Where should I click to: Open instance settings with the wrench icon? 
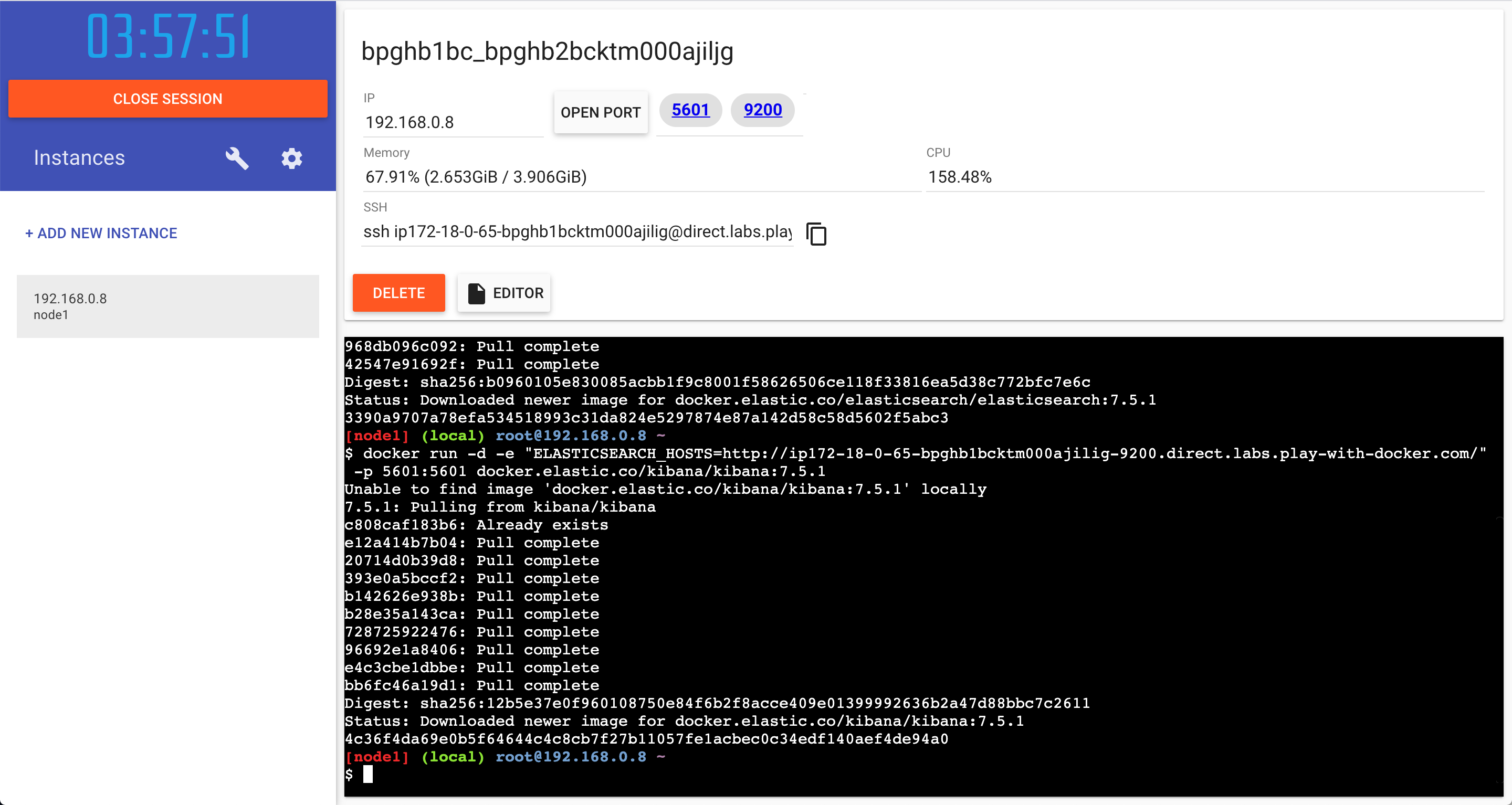click(237, 158)
